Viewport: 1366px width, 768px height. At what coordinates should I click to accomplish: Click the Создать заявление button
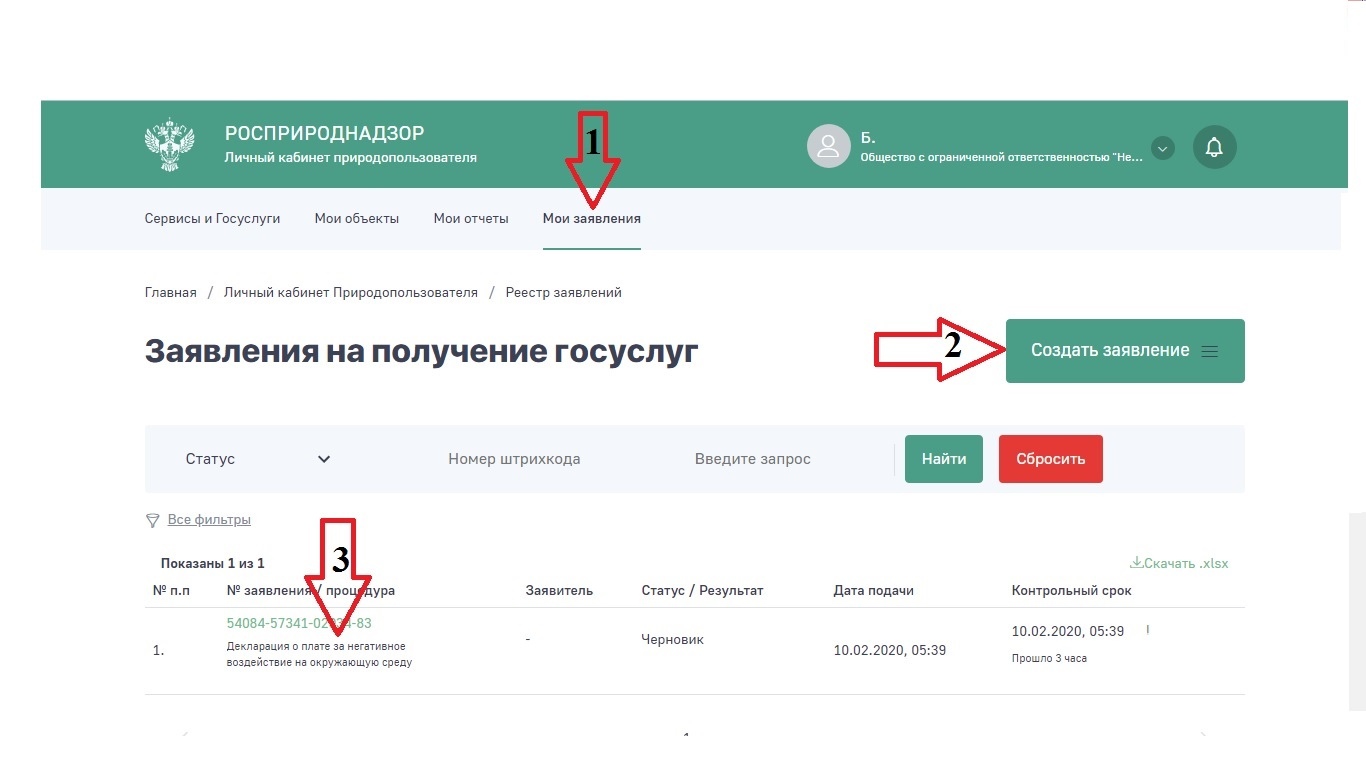(1110, 351)
